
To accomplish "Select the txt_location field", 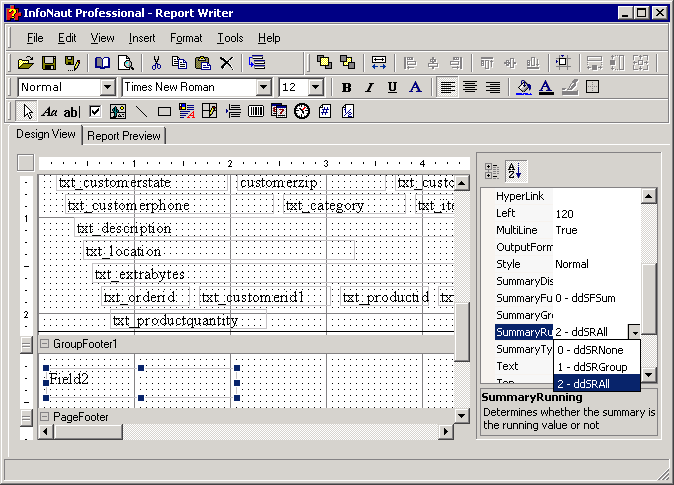I will click(219, 251).
